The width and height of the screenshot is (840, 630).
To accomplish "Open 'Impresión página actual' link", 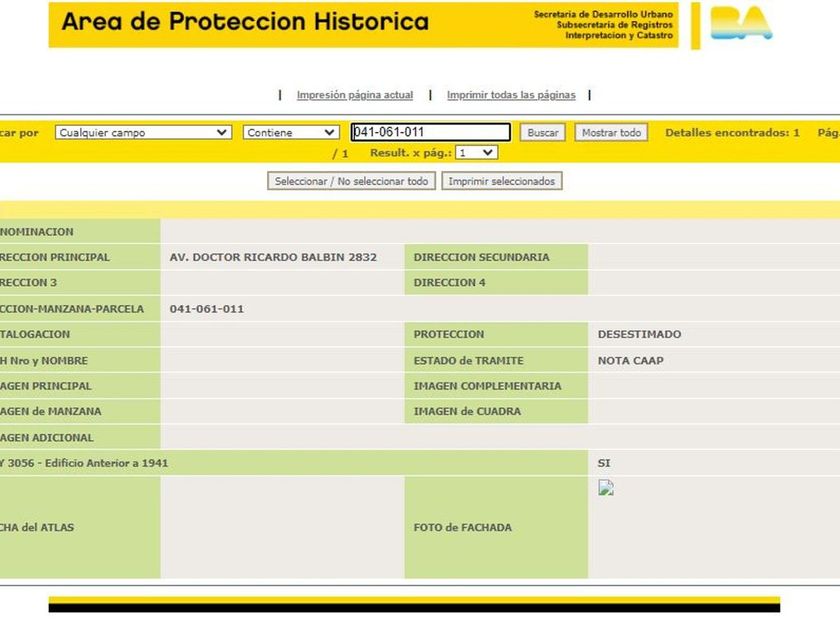I will [354, 95].
